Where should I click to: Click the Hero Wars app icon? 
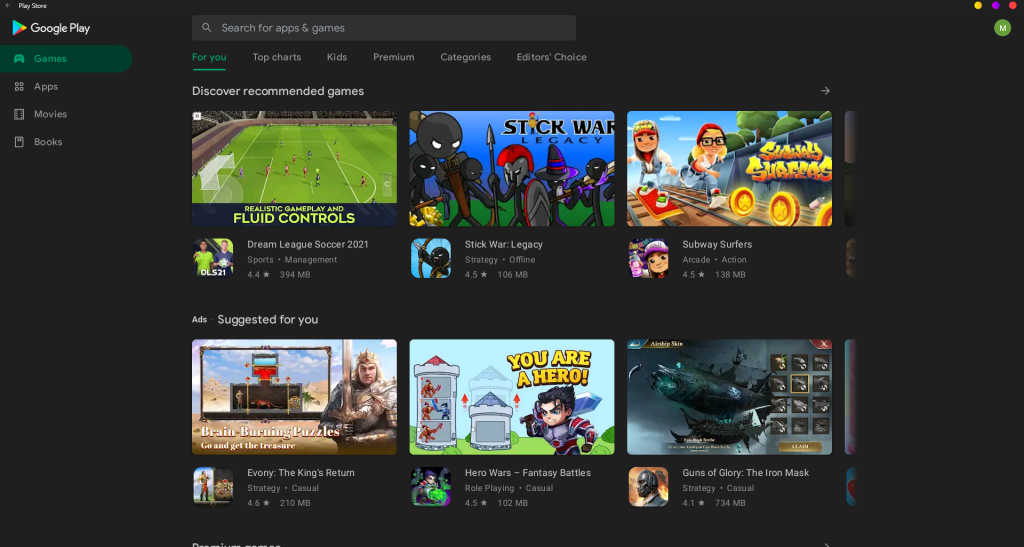(431, 486)
